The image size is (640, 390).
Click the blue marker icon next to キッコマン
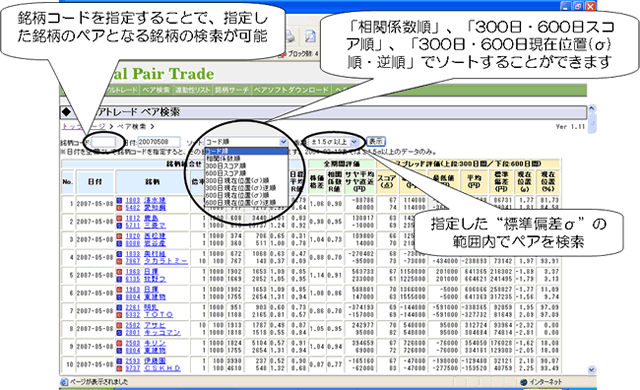pyautogui.click(x=119, y=332)
